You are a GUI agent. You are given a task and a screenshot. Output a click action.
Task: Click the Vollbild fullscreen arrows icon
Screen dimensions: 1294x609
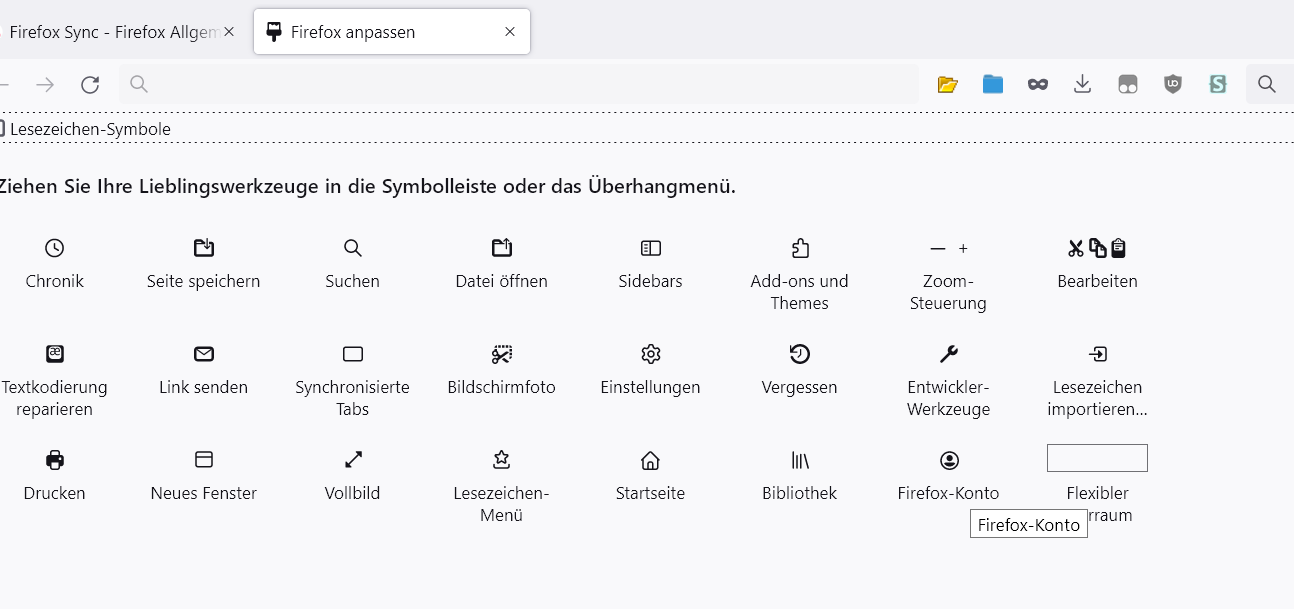pos(353,460)
